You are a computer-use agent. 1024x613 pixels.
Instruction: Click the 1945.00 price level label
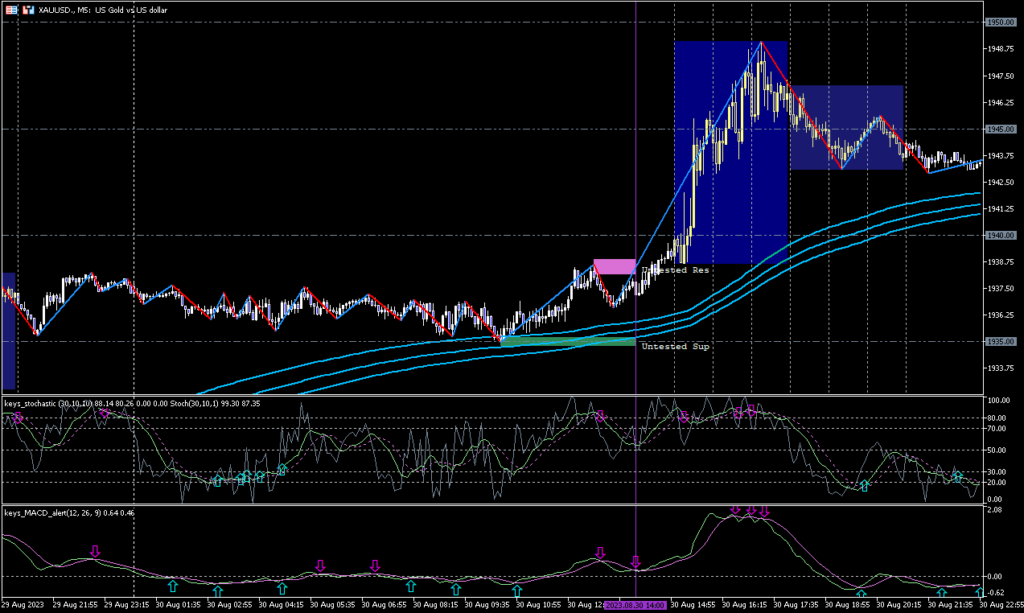pos(1001,129)
